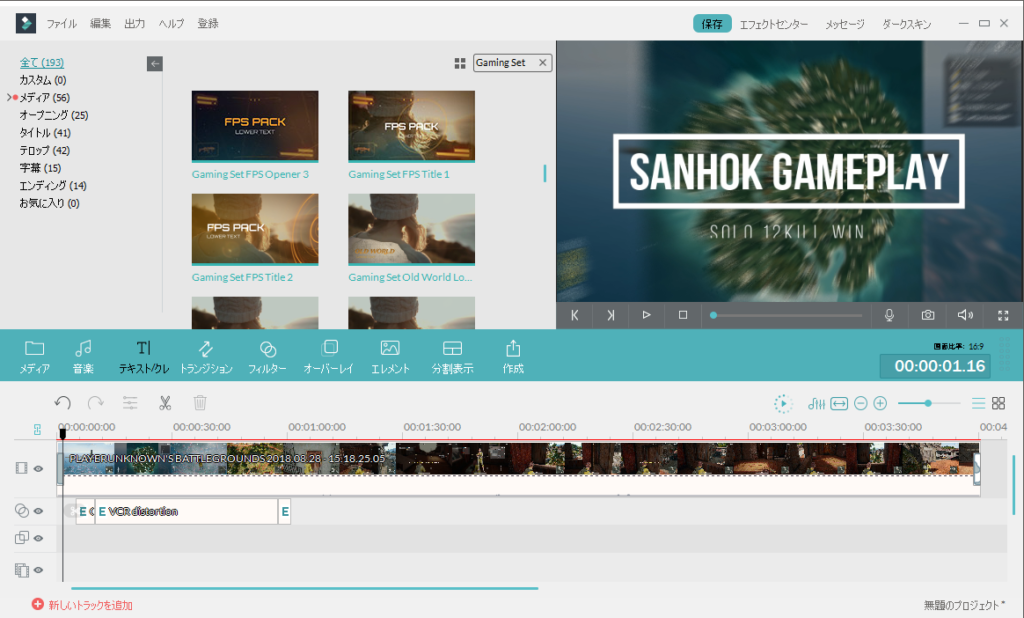Open the エフェクトセンター link
The width and height of the screenshot is (1024, 618).
774,24
